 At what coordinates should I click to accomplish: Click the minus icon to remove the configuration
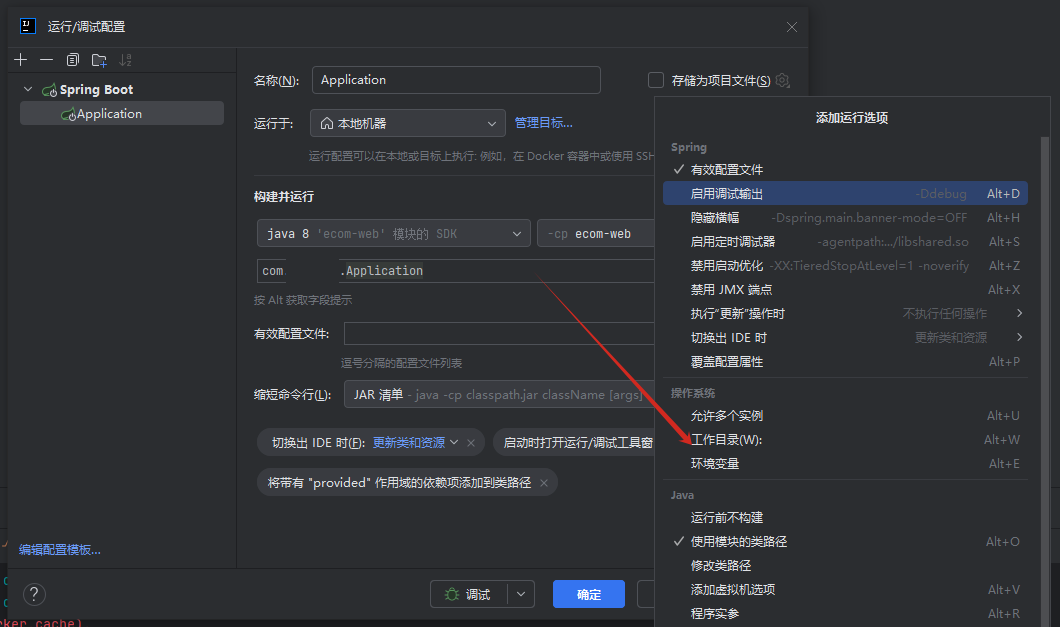tap(46, 60)
